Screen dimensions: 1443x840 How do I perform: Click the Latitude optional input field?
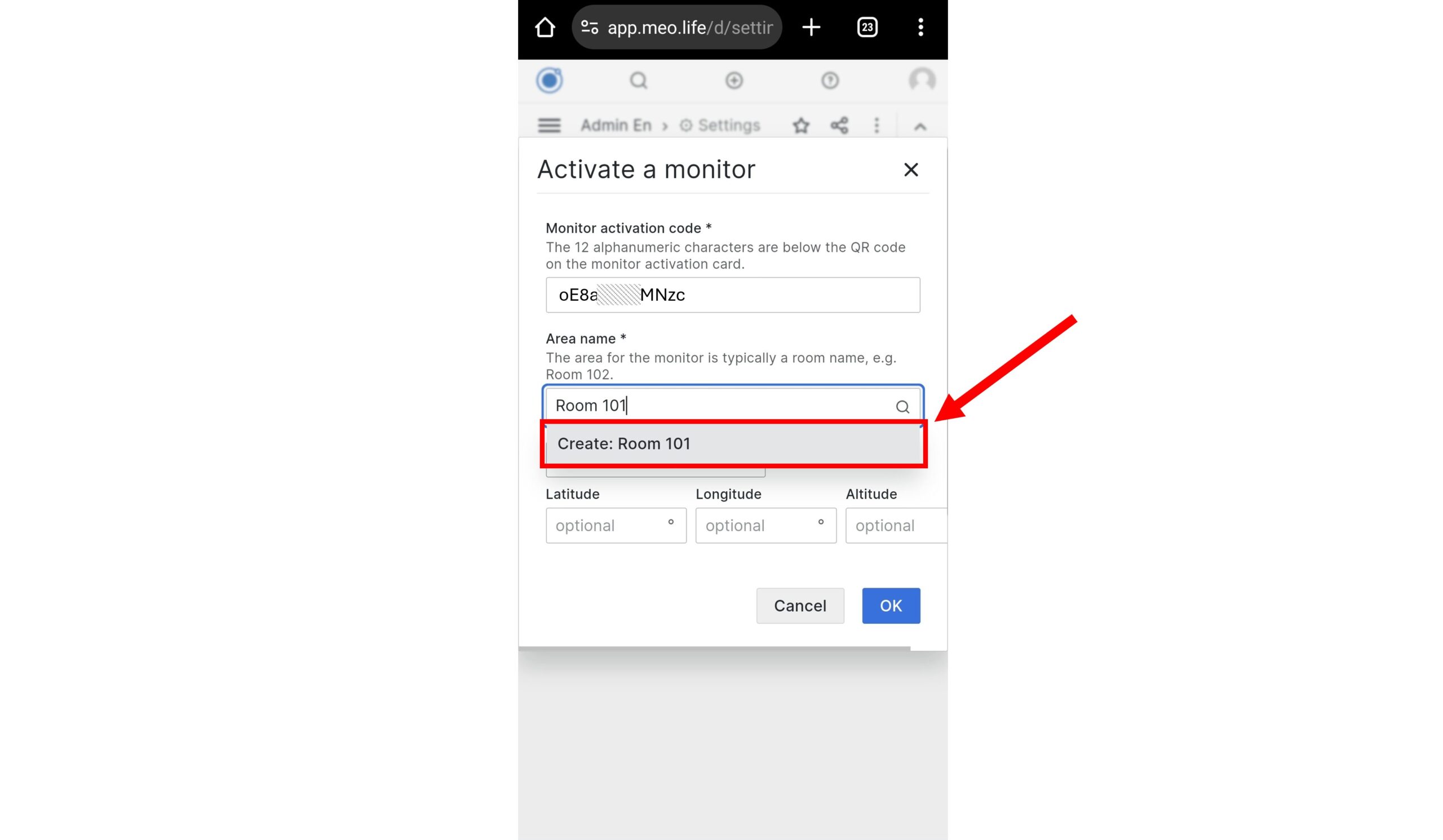(x=614, y=525)
